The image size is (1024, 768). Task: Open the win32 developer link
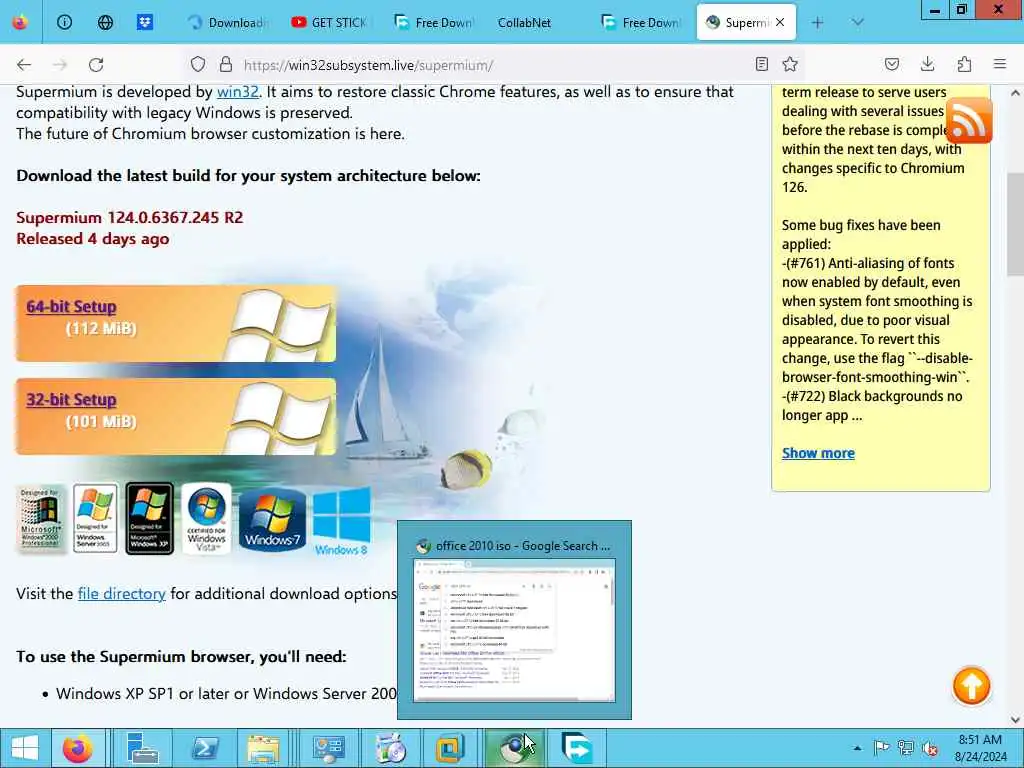[238, 92]
